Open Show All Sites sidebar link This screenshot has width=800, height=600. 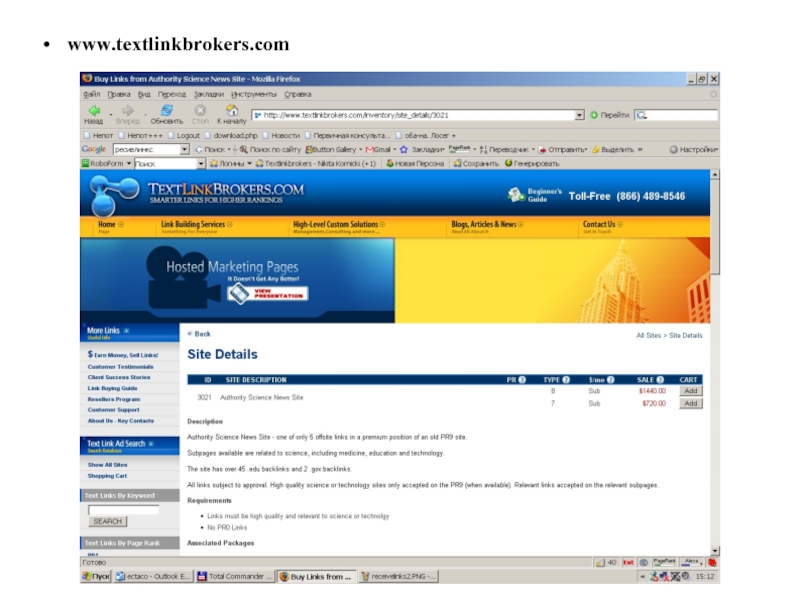[107, 465]
